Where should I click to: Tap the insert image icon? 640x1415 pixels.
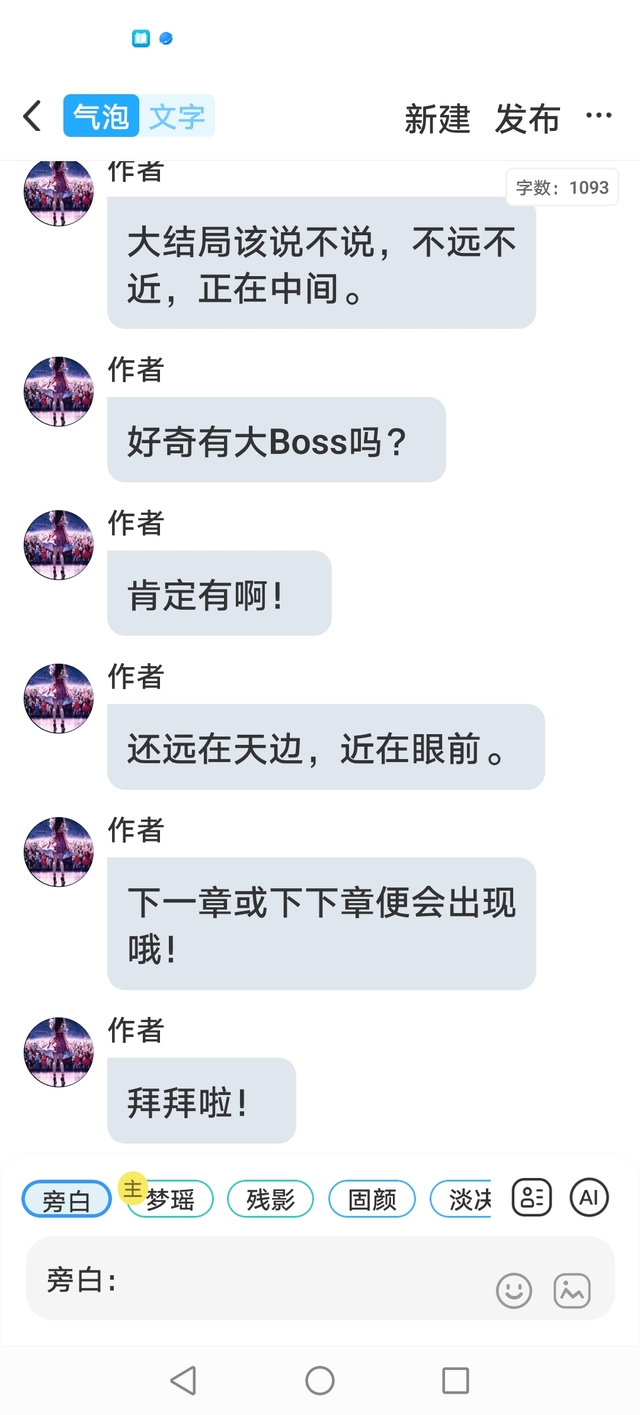(572, 1290)
